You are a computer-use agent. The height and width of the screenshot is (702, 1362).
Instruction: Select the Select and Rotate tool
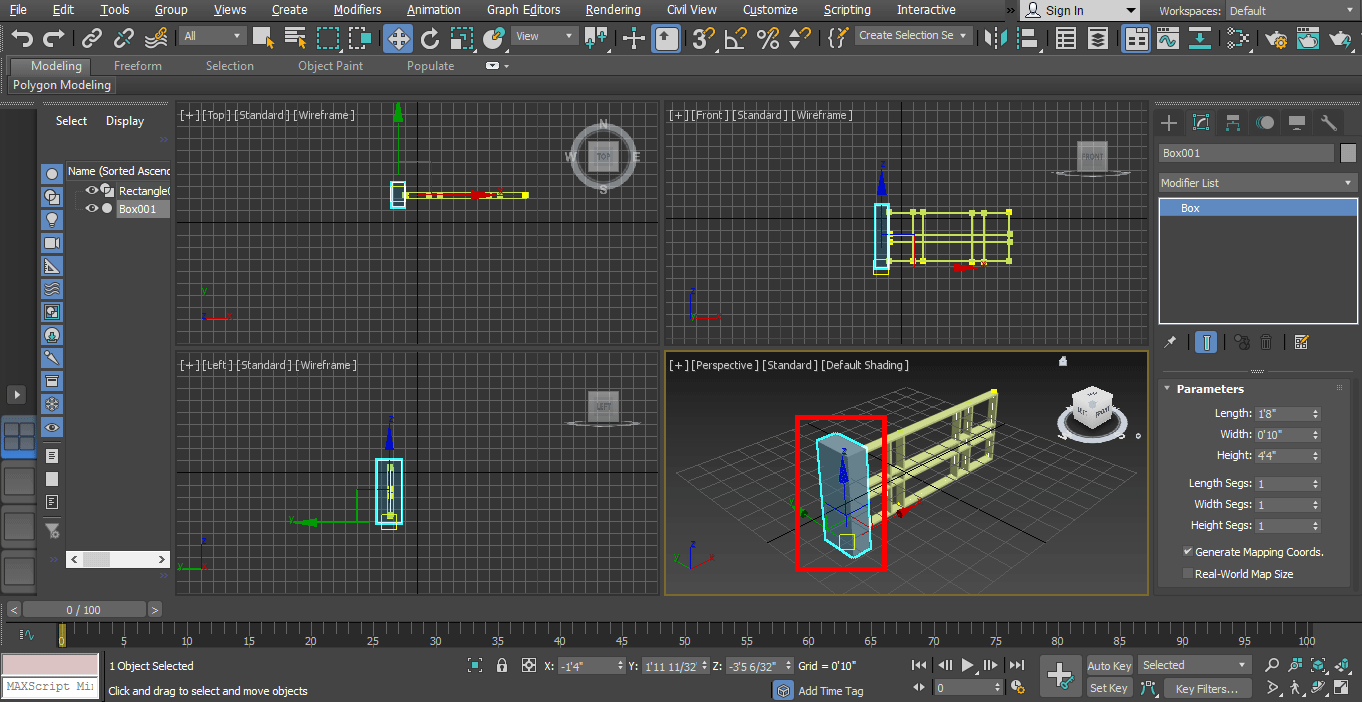(x=430, y=40)
